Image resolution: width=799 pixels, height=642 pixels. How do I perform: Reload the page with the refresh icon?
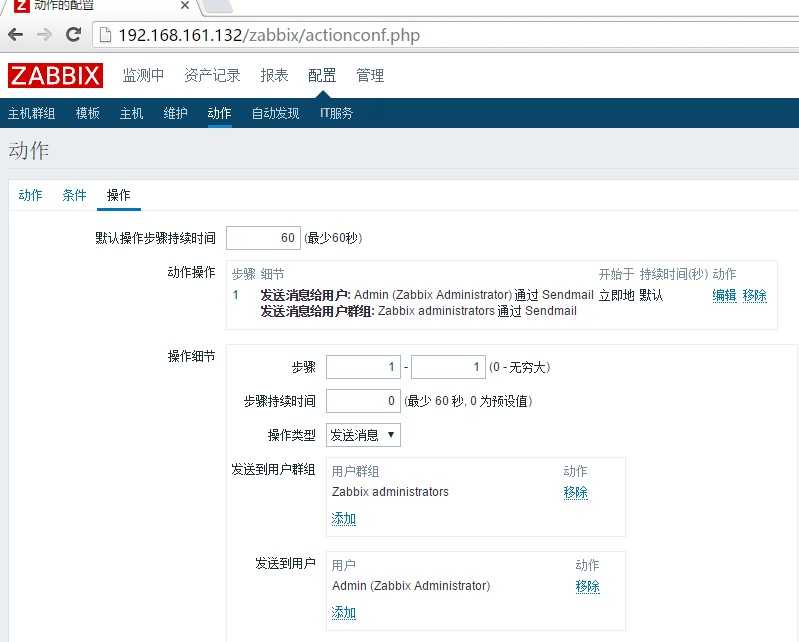(74, 35)
